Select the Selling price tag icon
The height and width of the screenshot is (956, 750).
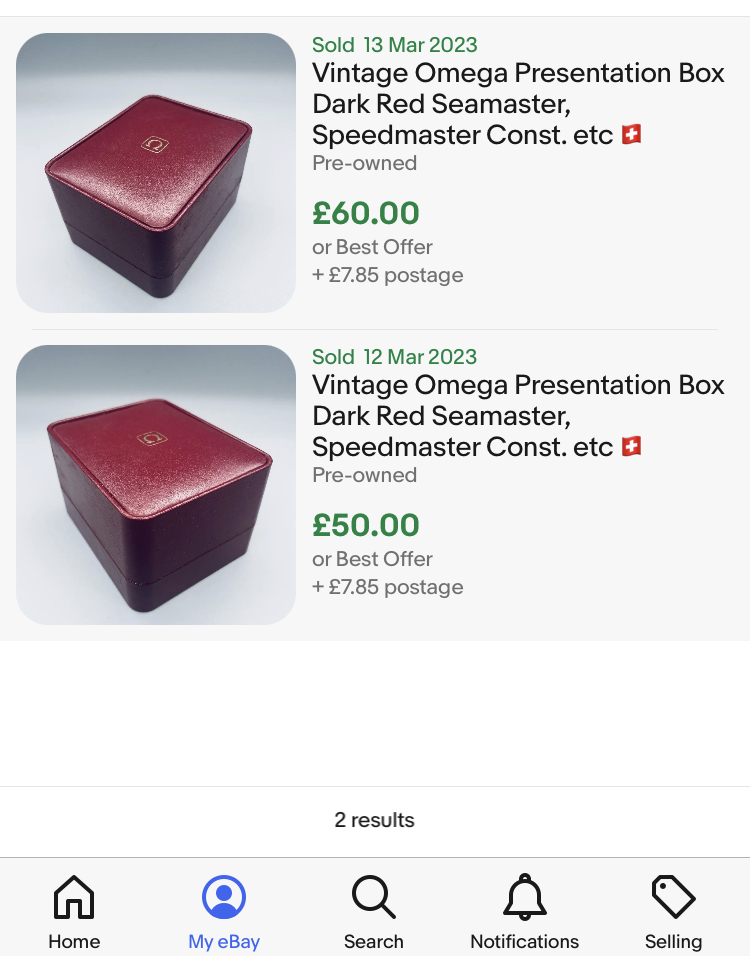pos(673,897)
